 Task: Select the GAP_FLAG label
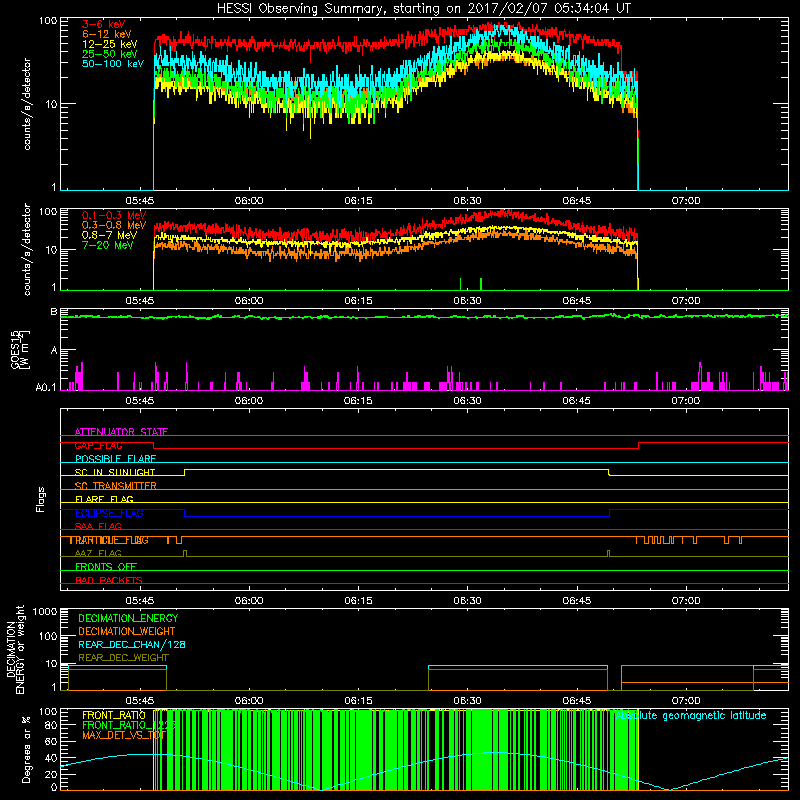pyautogui.click(x=98, y=445)
